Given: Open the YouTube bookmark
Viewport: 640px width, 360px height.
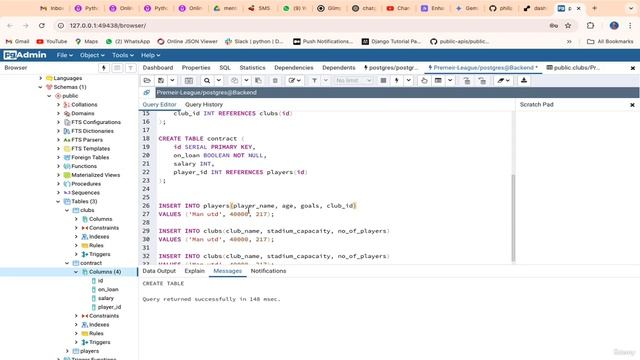Looking at the screenshot, I should click(52, 41).
